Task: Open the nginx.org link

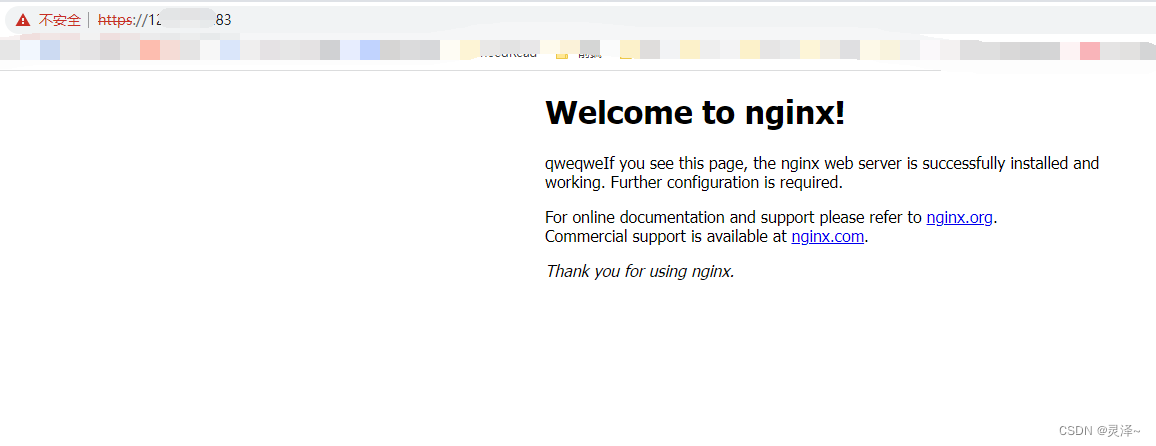Action: coord(959,217)
